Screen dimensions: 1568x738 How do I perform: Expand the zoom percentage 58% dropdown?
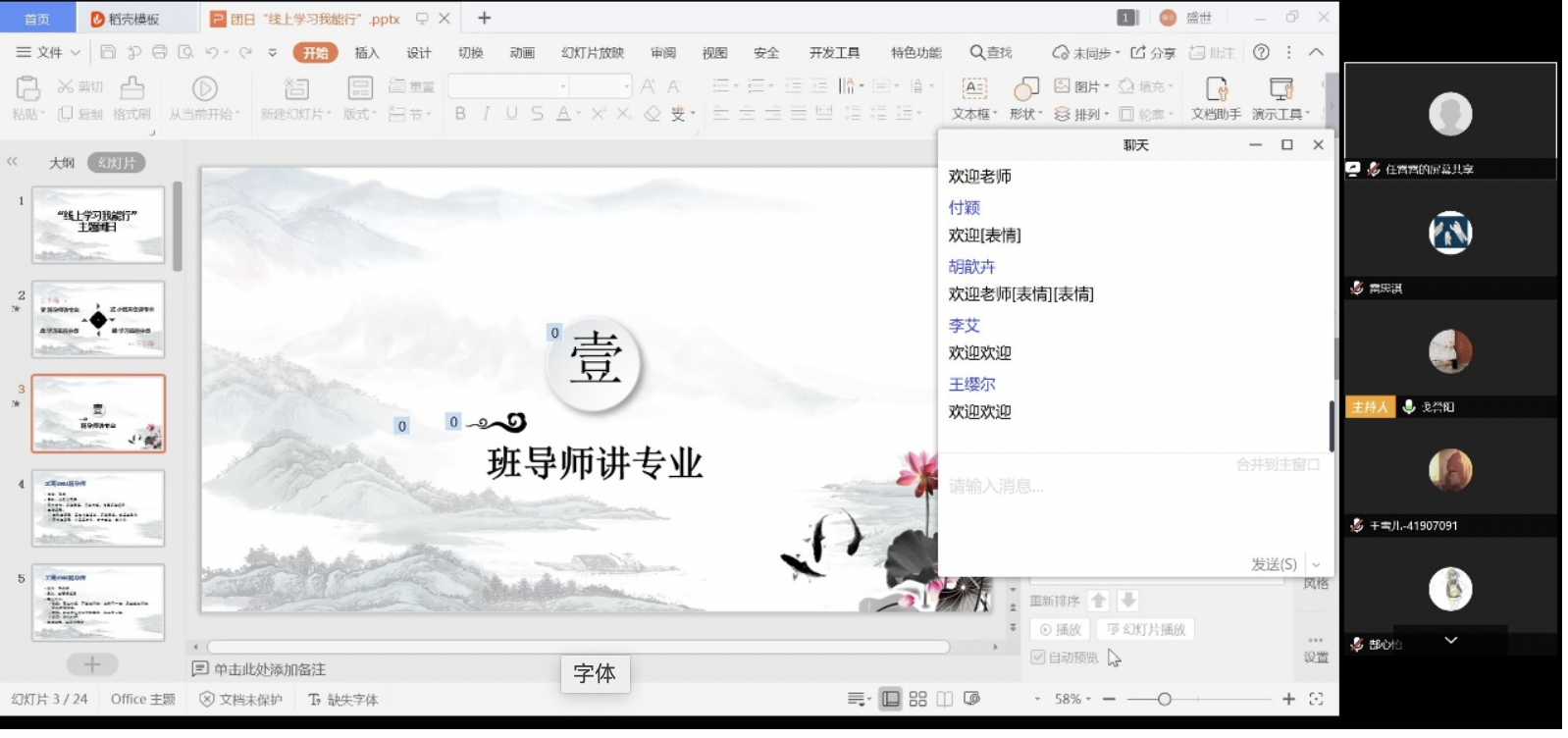(1072, 699)
